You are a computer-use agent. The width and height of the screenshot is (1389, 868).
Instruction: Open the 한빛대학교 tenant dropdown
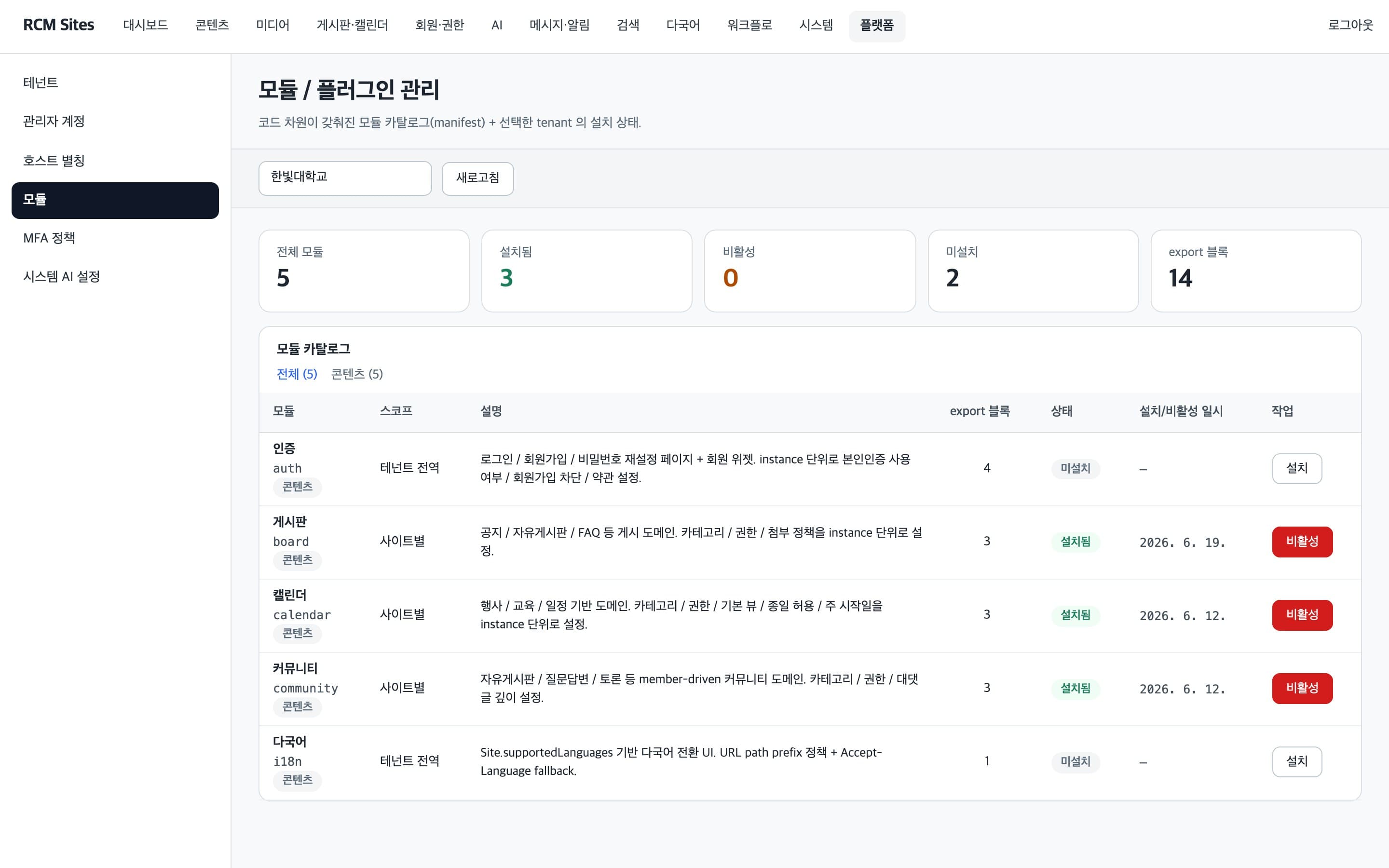pos(345,178)
